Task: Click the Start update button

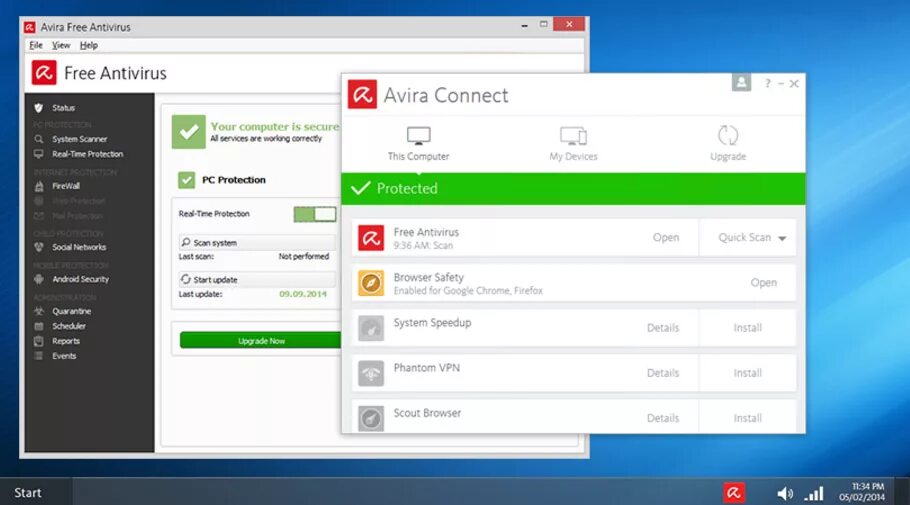Action: coord(257,280)
